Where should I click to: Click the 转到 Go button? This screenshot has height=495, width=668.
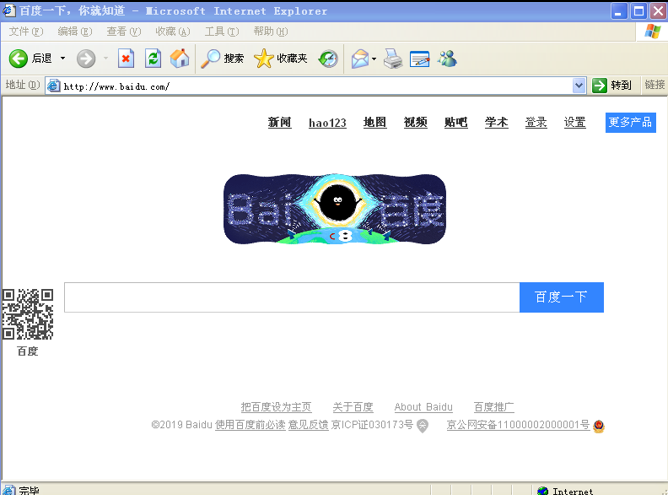tap(612, 86)
